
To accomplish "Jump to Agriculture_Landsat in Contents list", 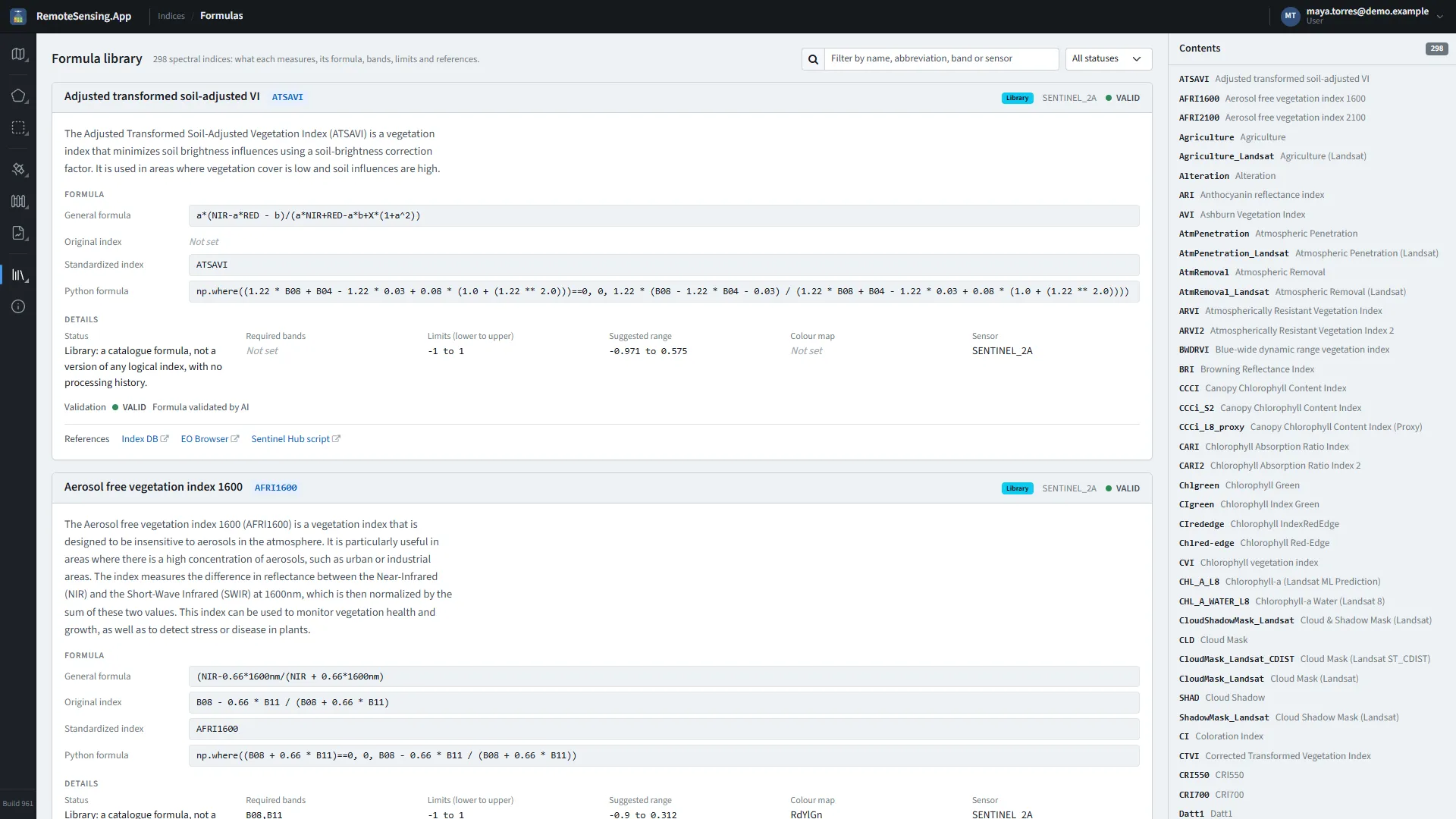I will pyautogui.click(x=1272, y=156).
